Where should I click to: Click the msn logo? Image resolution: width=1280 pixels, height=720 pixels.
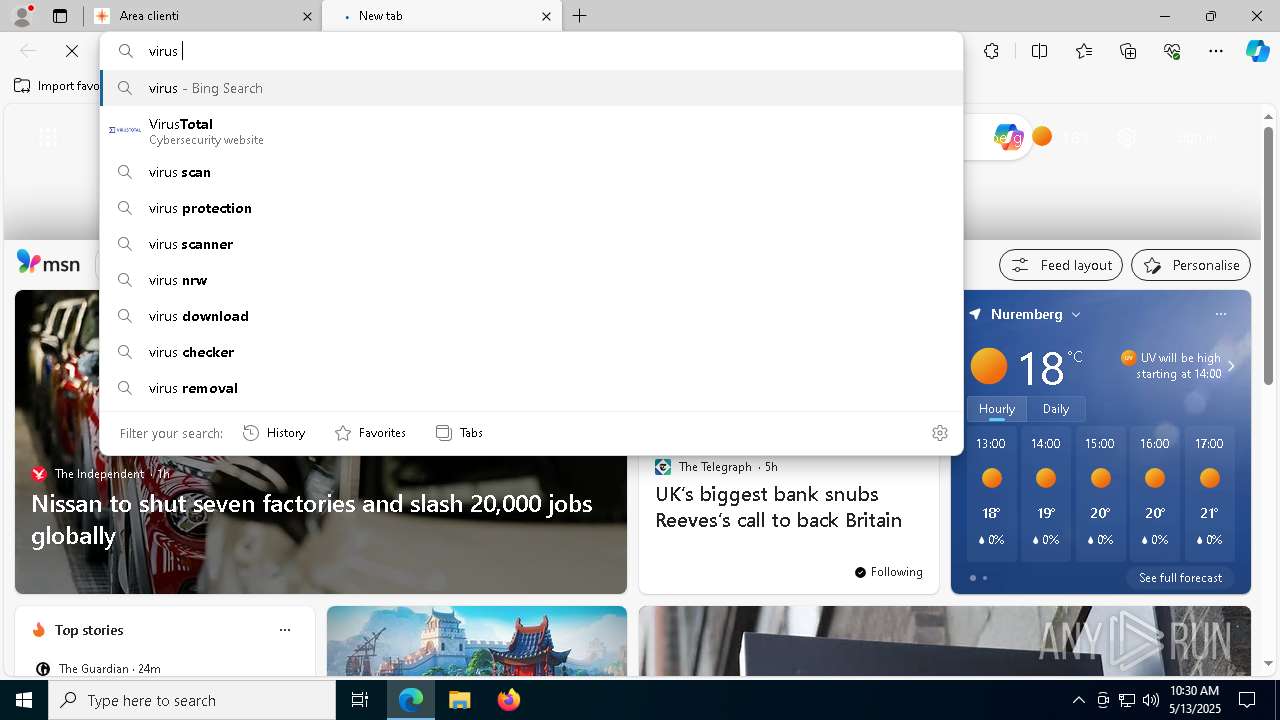click(48, 263)
